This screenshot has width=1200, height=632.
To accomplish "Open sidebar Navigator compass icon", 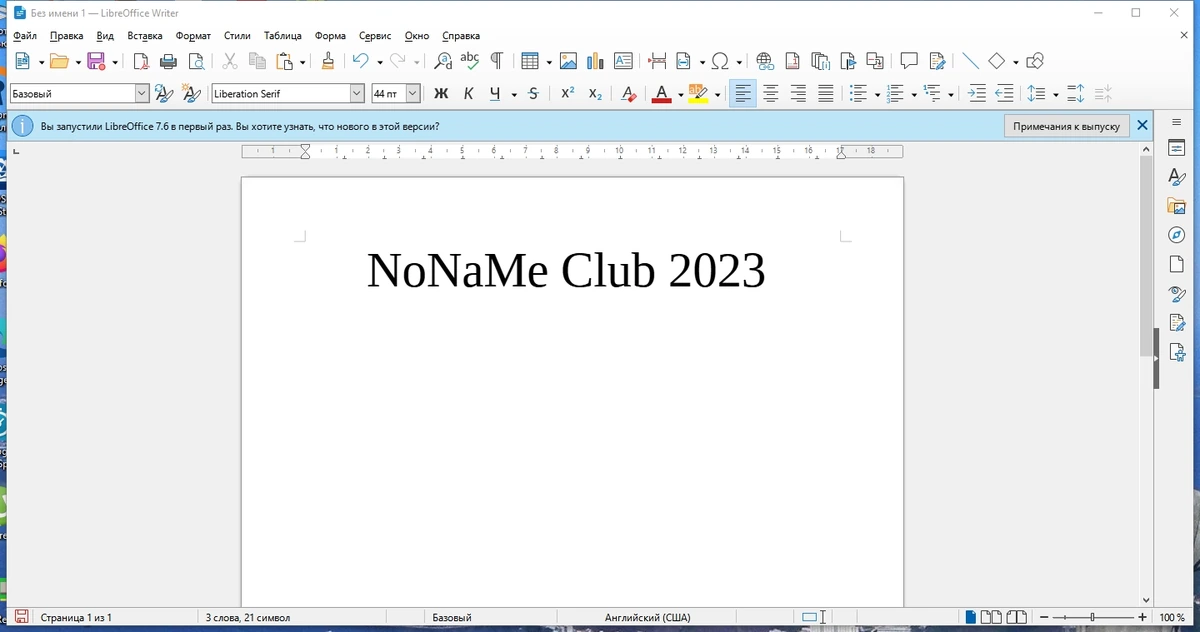I will click(x=1177, y=235).
